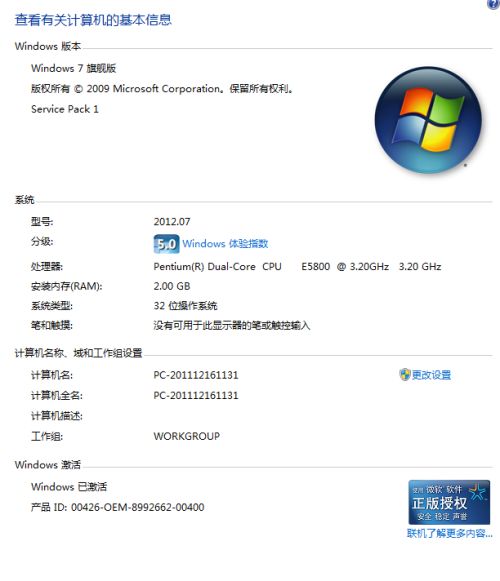Click the computer name PC-201112161131

[x=196, y=375]
